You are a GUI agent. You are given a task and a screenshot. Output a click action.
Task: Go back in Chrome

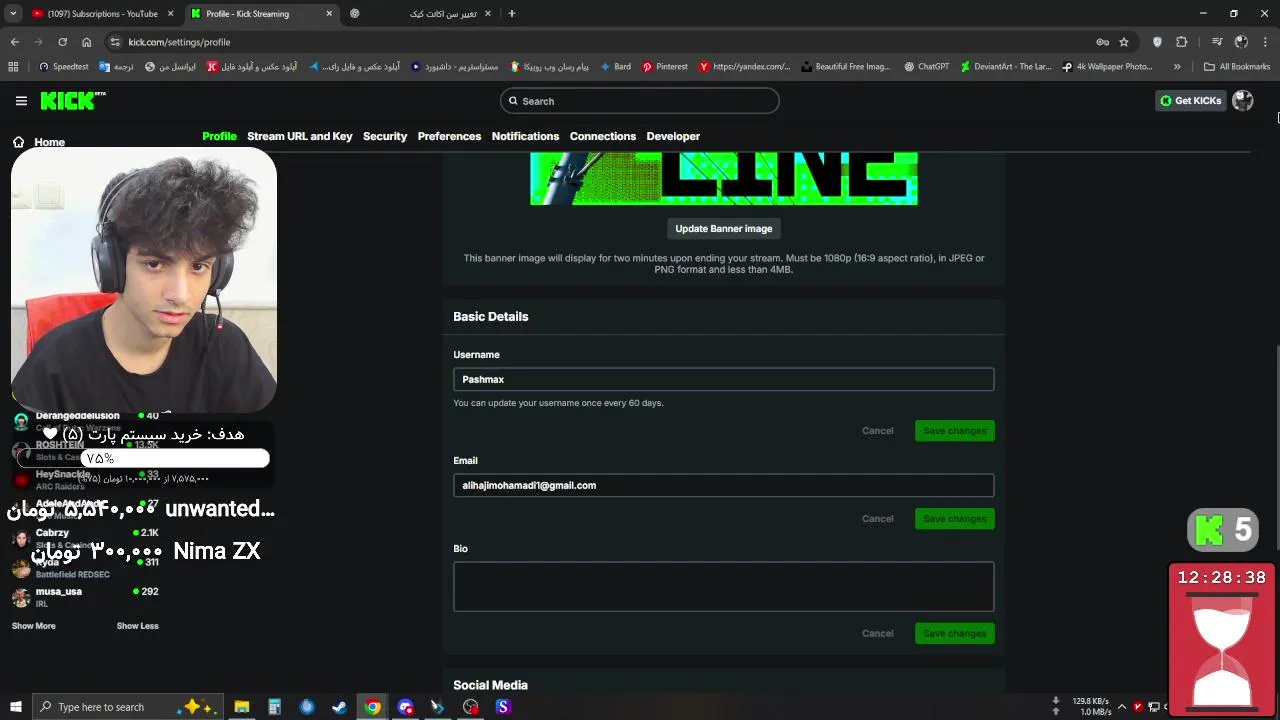14,42
